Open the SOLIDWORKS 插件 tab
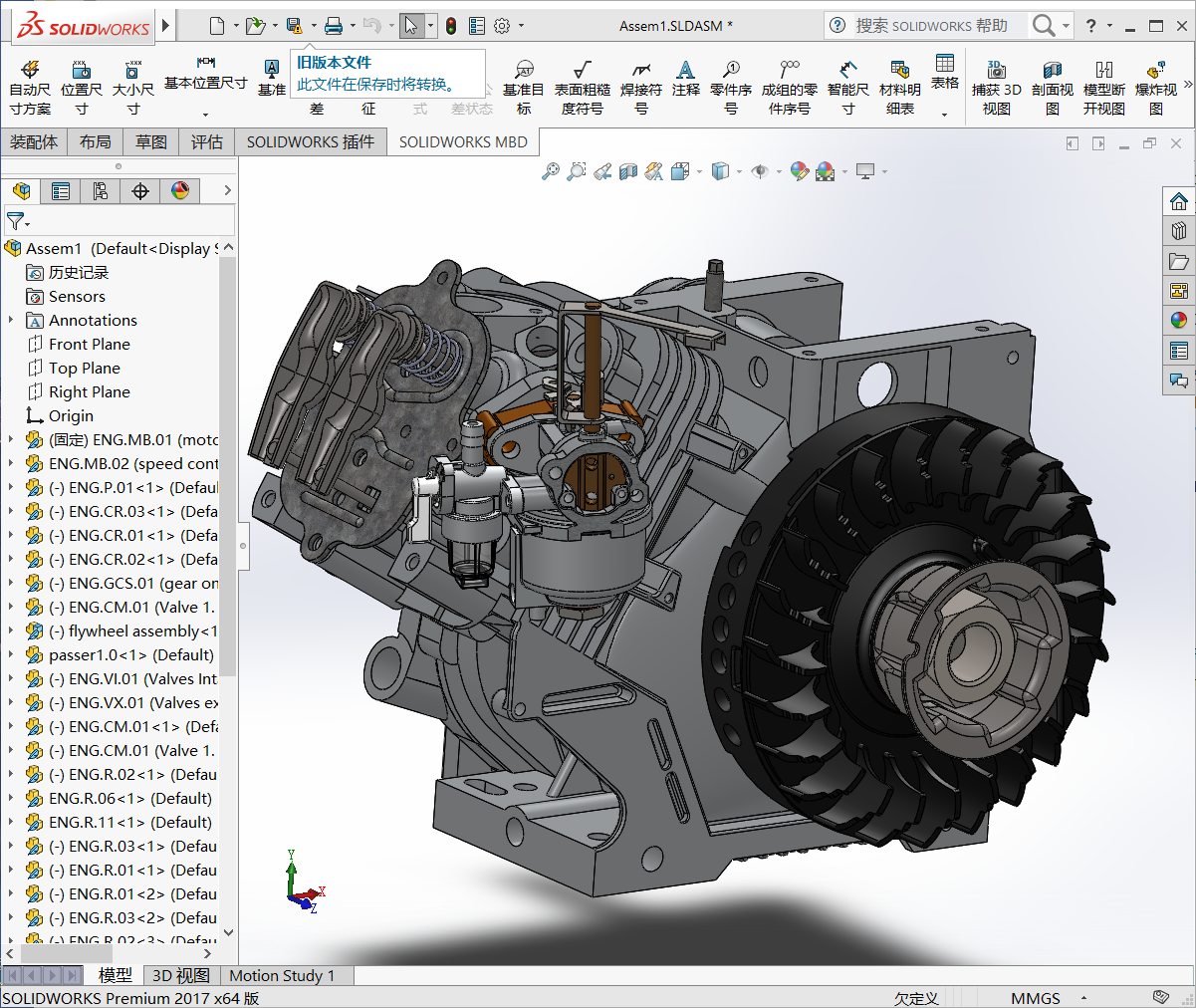The height and width of the screenshot is (1008, 1196). coord(311,141)
